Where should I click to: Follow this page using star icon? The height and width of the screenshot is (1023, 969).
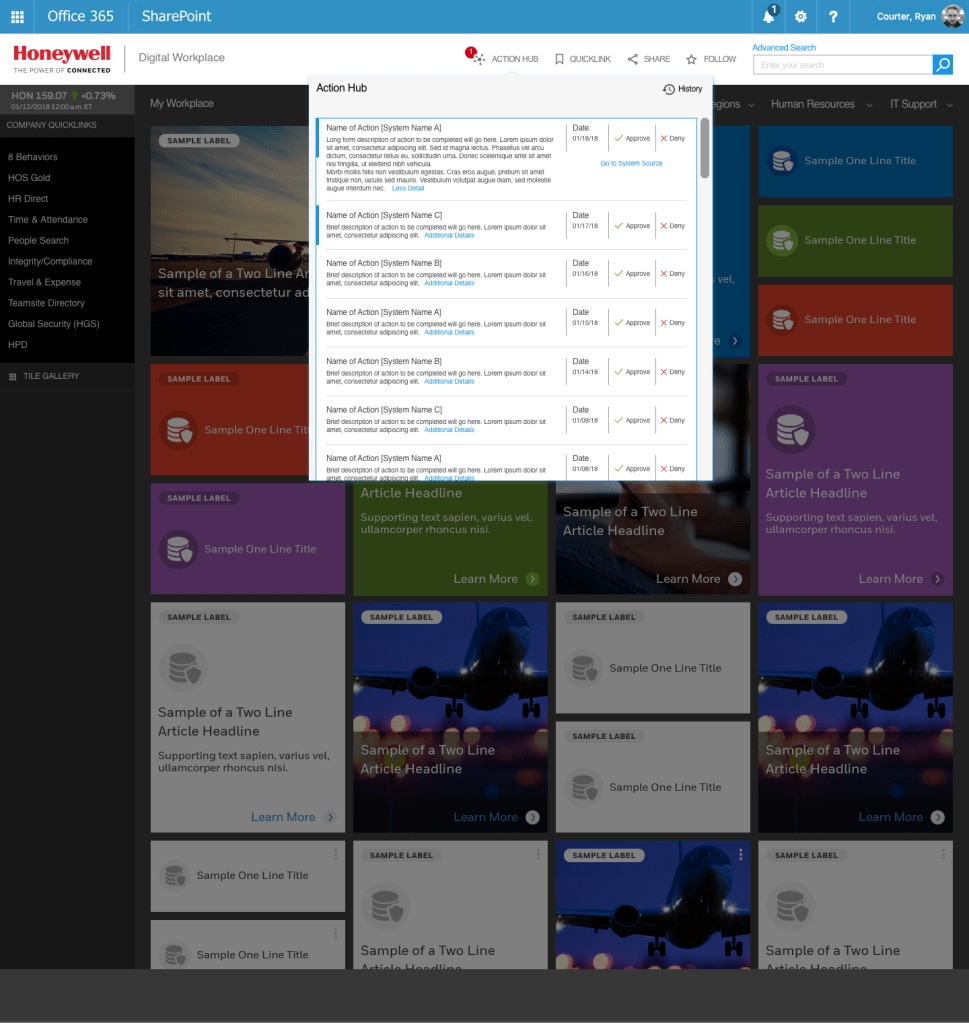coord(691,59)
